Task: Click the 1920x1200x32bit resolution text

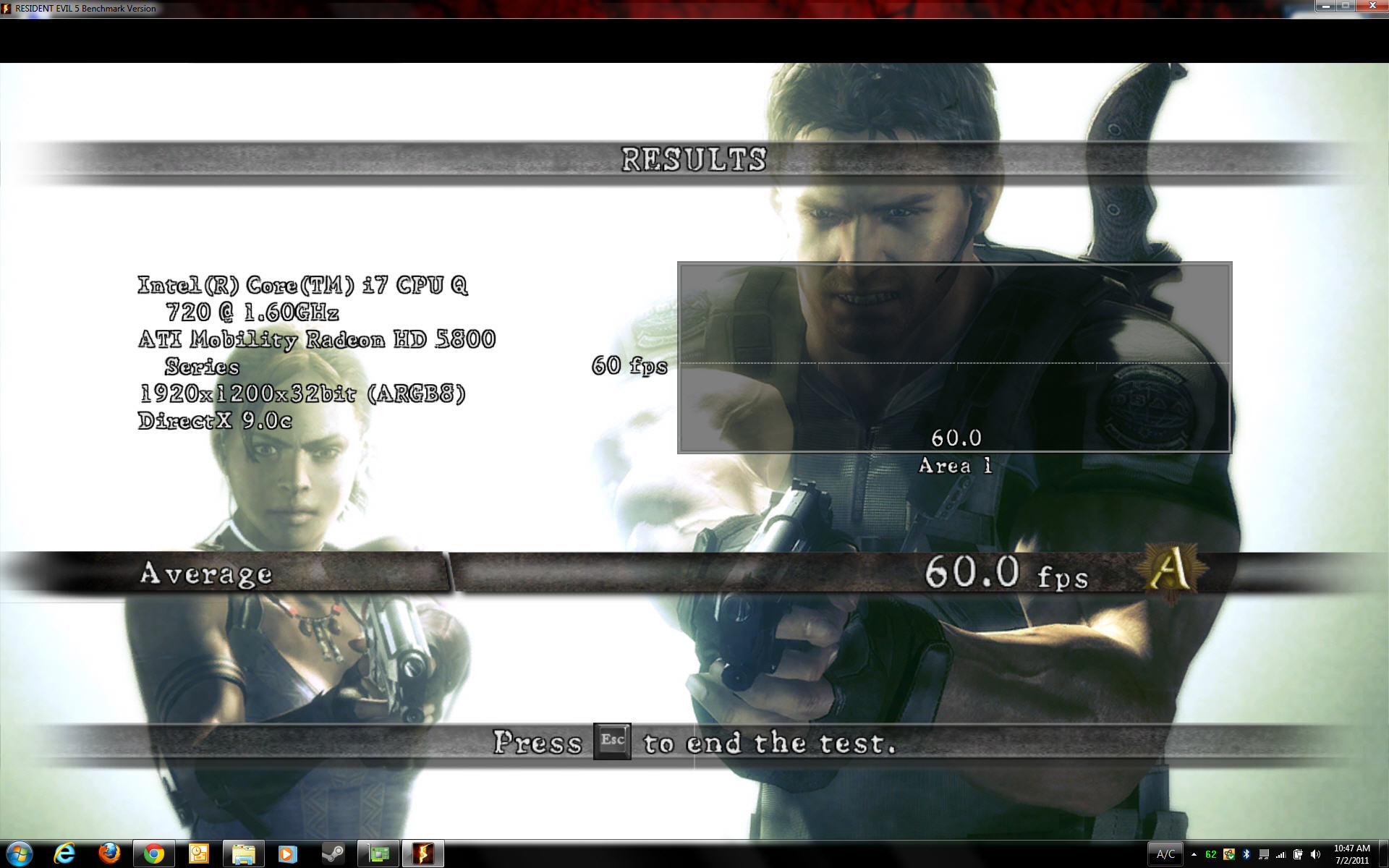Action: [x=302, y=393]
